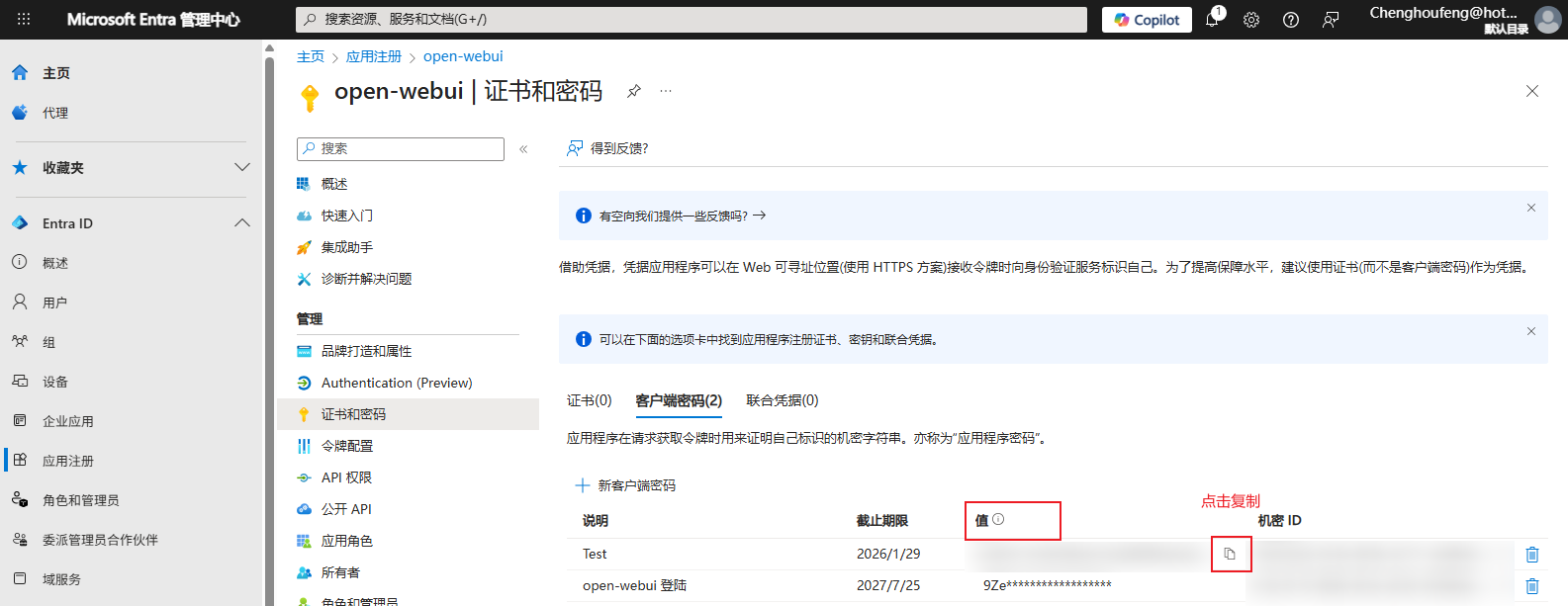Go to 应用注册 breadcrumb link

click(x=373, y=56)
